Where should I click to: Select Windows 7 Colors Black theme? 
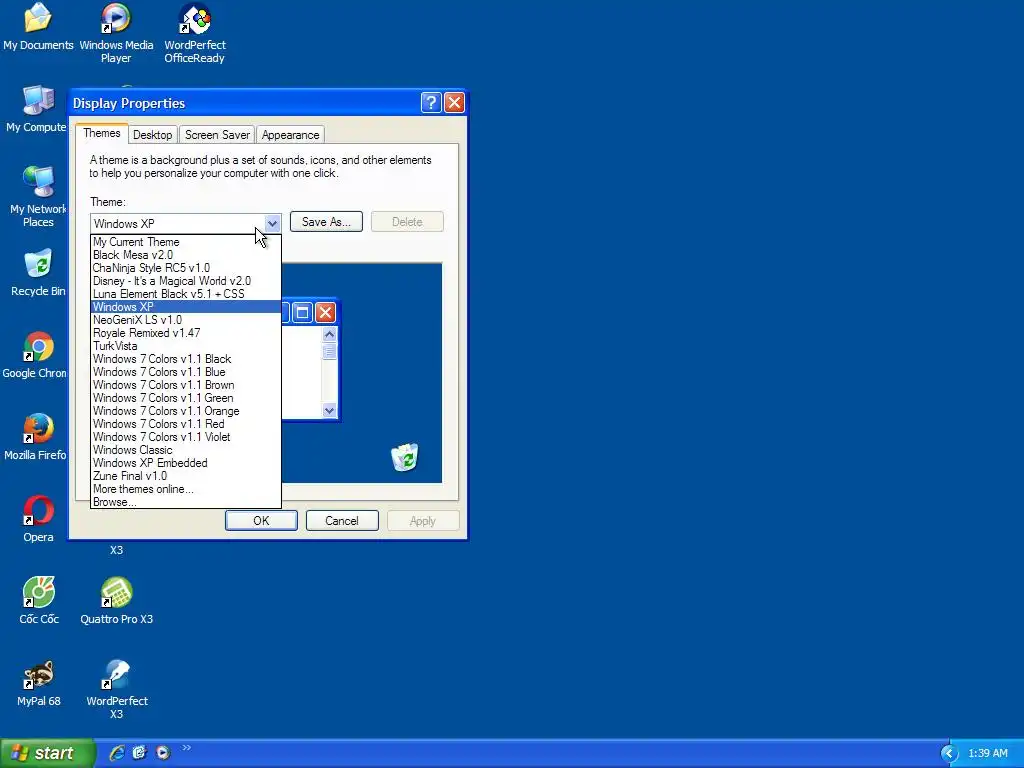185,359
